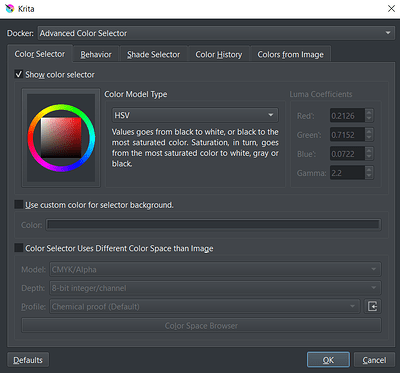This screenshot has height=373, width=400.
Task: Click the OK button
Action: (328, 360)
